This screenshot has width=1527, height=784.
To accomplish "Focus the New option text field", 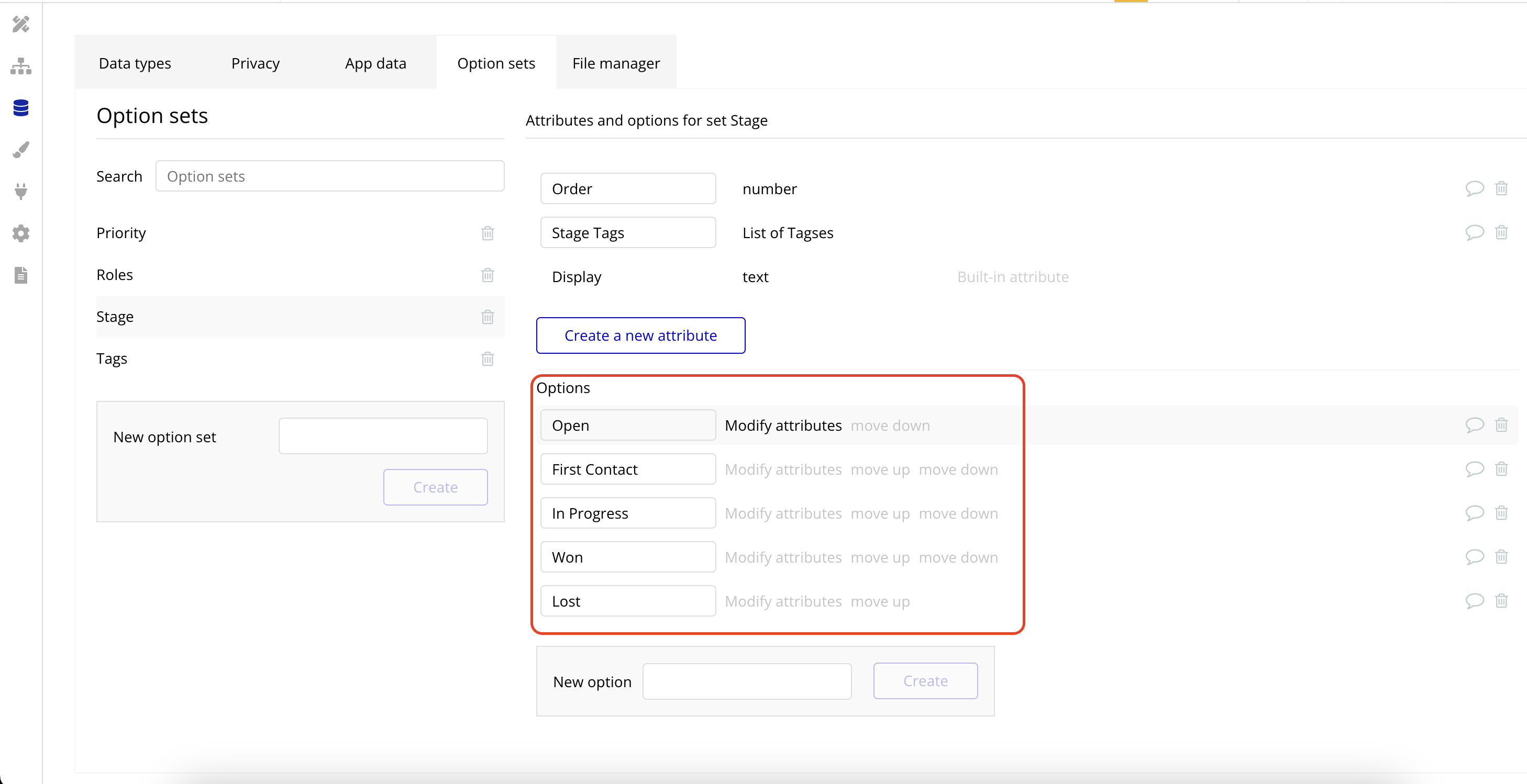I will coord(746,681).
